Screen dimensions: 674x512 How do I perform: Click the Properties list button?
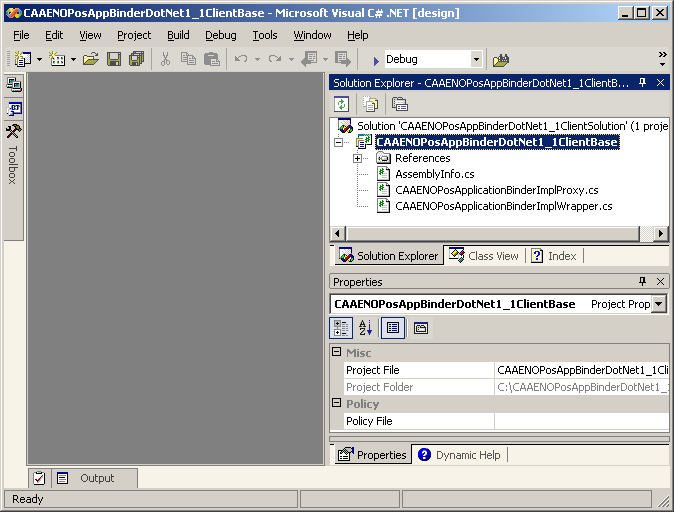(x=393, y=328)
